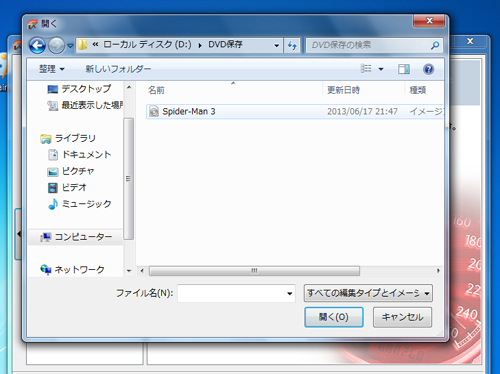
Task: Click the sidebar scroll down arrow
Action: click(129, 271)
